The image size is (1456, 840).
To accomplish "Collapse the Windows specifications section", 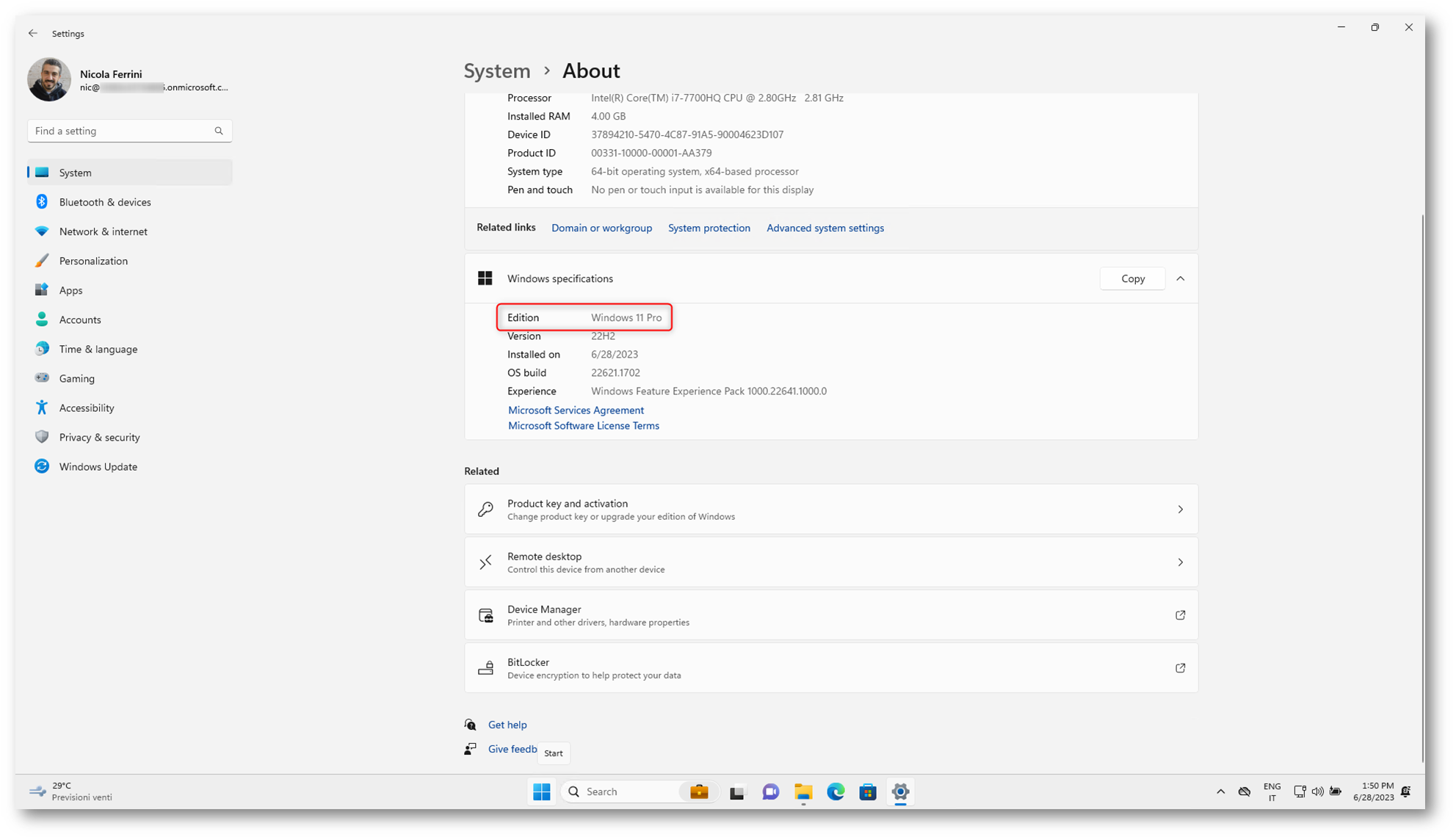I will (1180, 278).
